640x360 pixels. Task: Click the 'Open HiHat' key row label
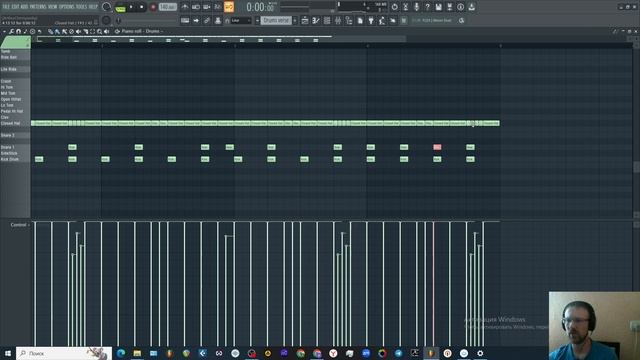click(15, 99)
